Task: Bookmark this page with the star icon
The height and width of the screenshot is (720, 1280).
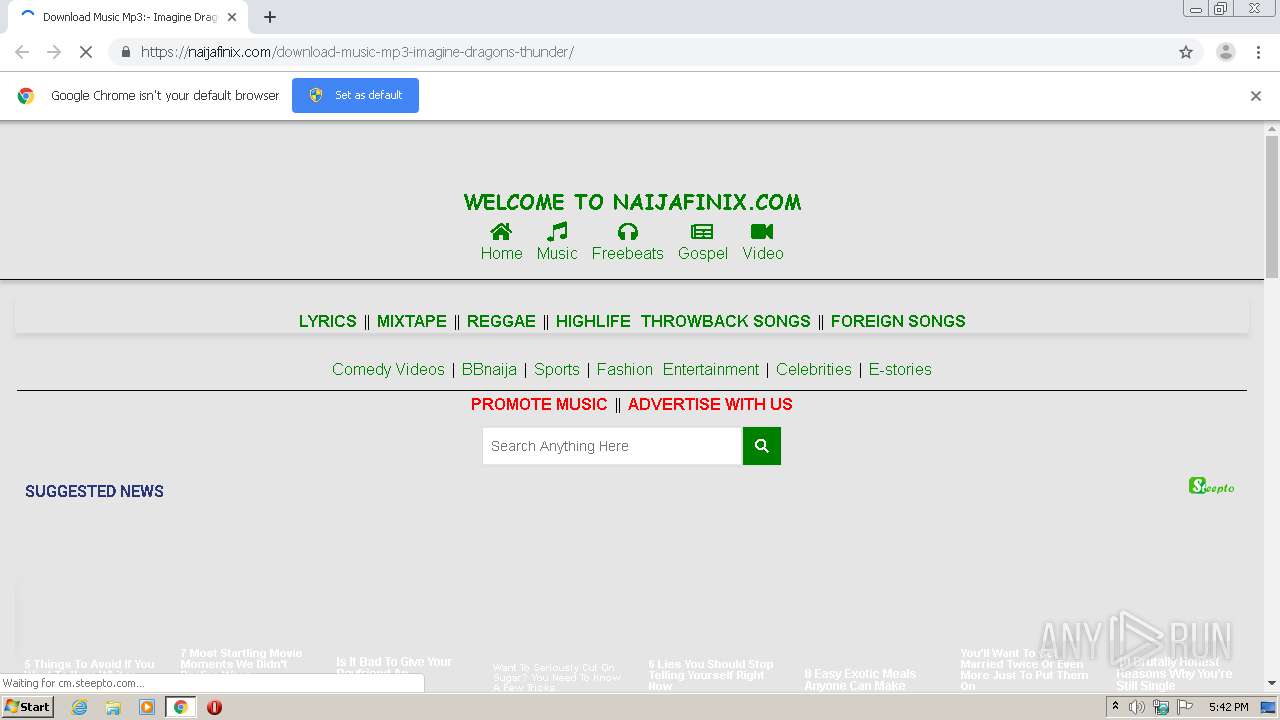Action: click(x=1186, y=52)
